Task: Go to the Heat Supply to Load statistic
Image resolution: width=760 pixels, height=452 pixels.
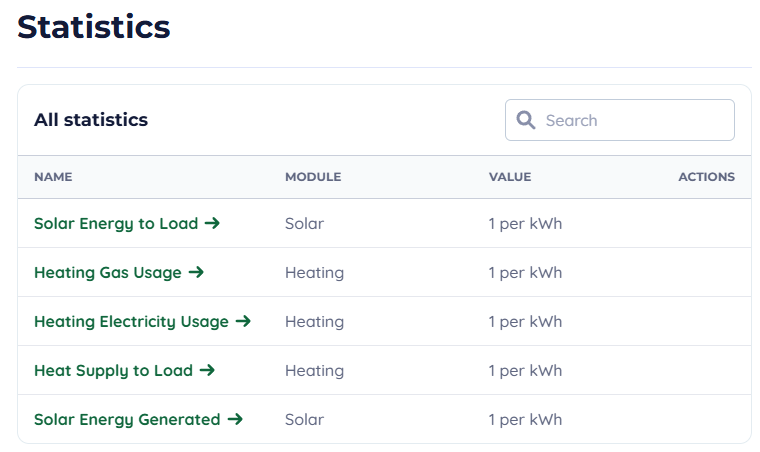Action: tap(113, 370)
